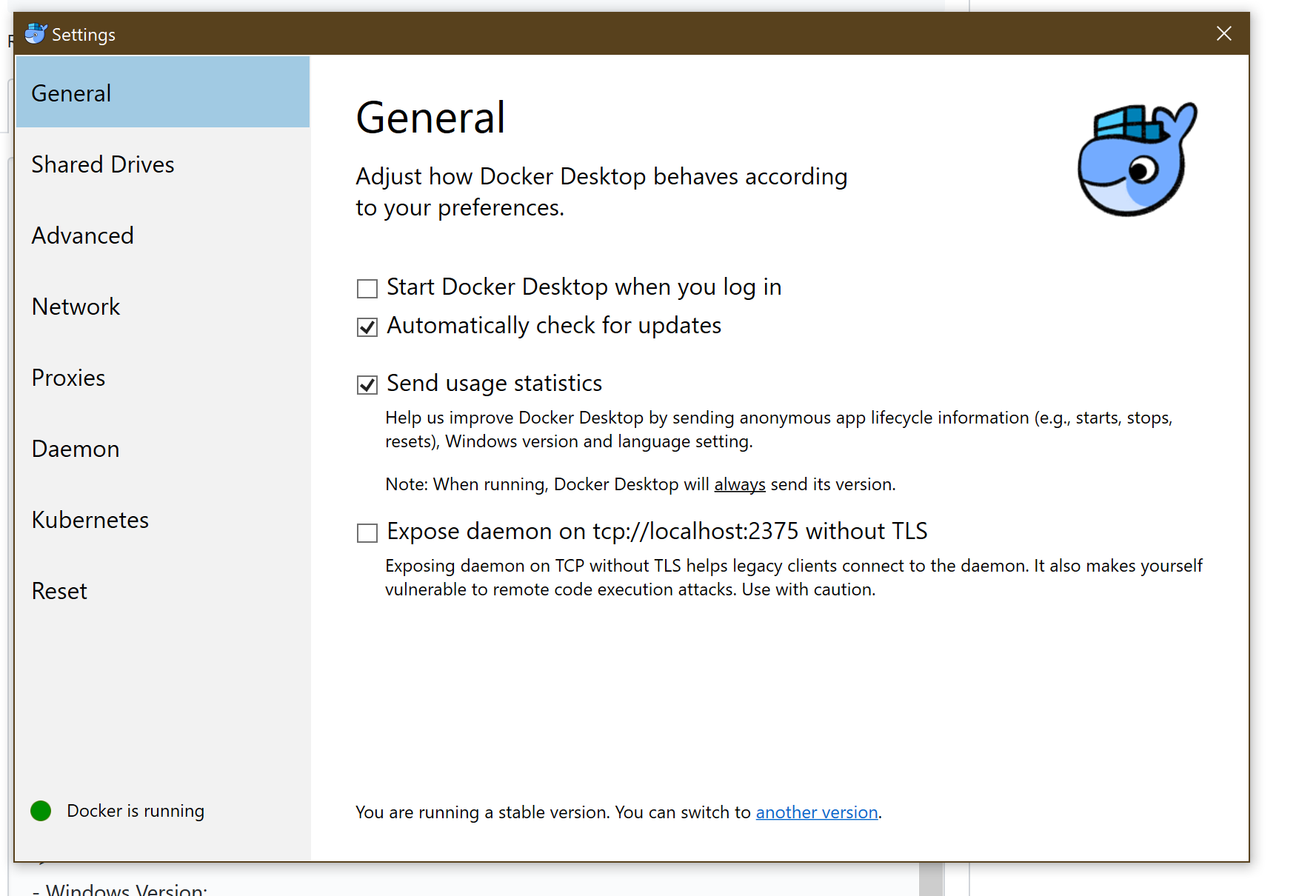Click the background window's vertical scrollbar
The image size is (1316, 896).
click(x=931, y=879)
